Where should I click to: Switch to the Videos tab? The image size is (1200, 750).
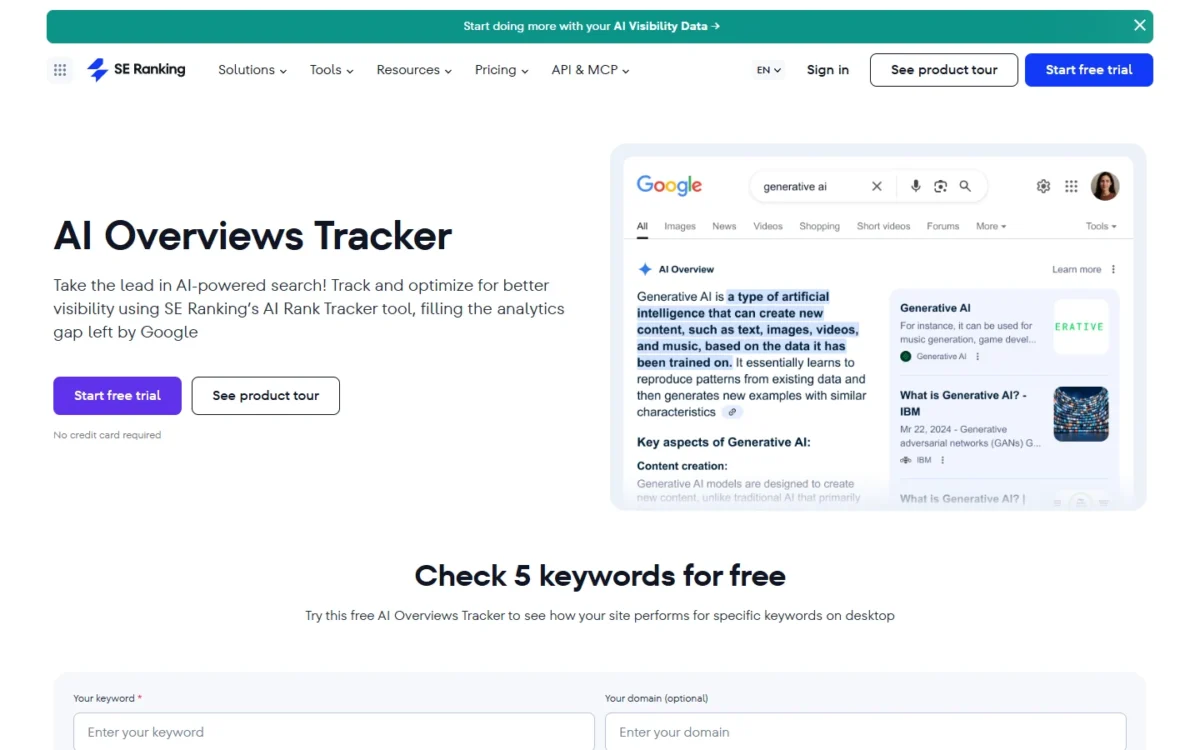point(768,226)
